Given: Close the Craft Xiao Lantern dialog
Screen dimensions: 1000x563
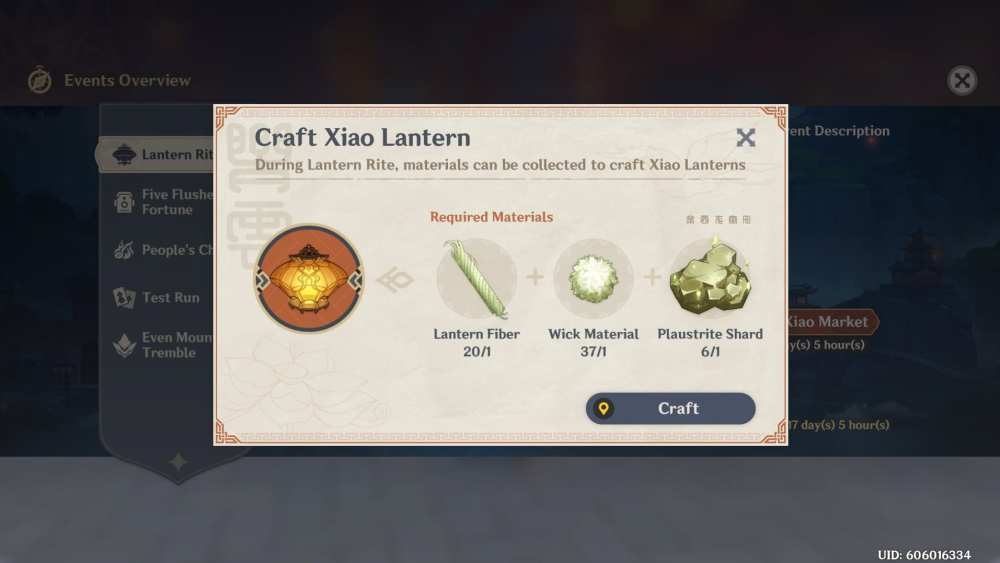Looking at the screenshot, I should 746,137.
